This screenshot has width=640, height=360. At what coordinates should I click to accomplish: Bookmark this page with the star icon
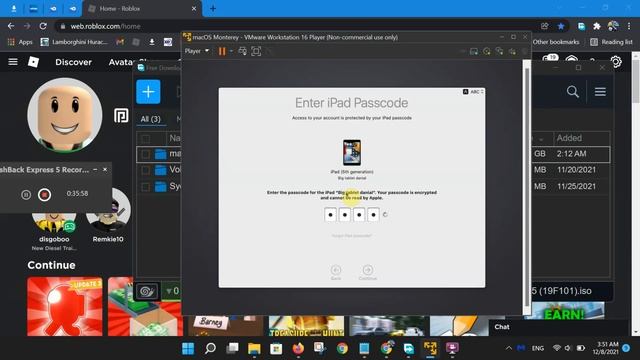pos(561,26)
